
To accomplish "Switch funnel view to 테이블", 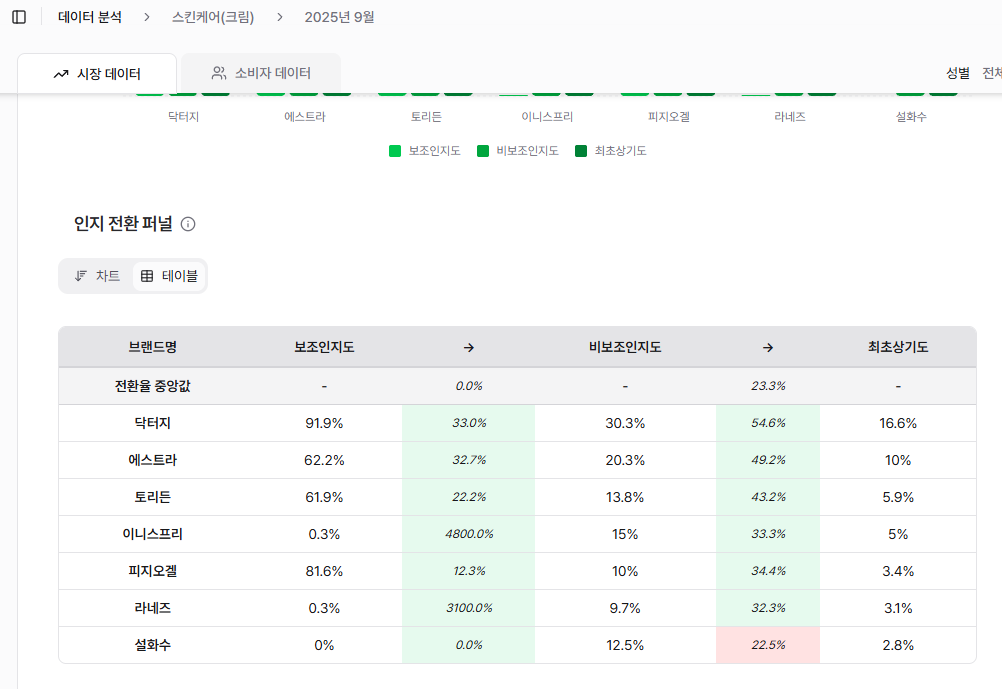I will 169,276.
